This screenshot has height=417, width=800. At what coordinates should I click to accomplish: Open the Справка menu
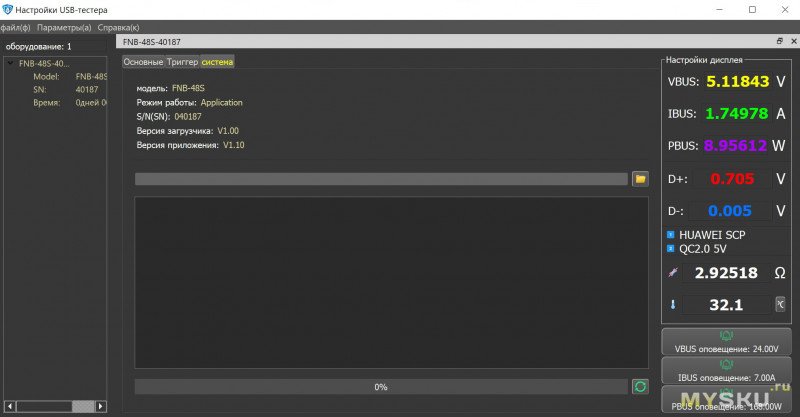point(118,27)
